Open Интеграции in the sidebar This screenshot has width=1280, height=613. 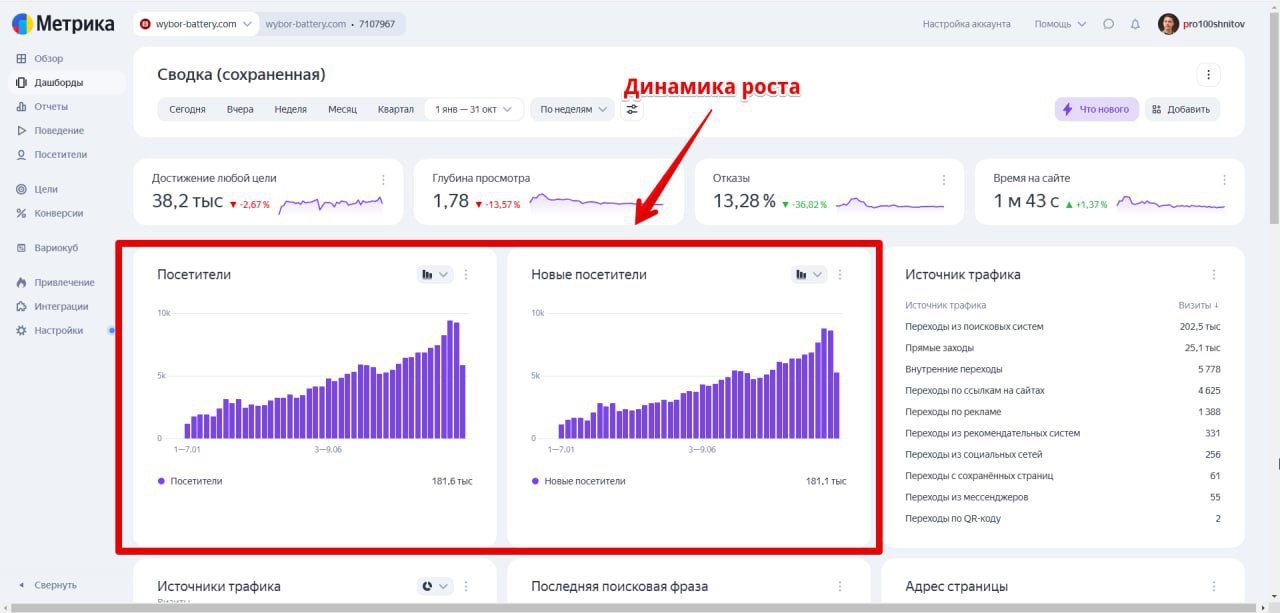61,307
